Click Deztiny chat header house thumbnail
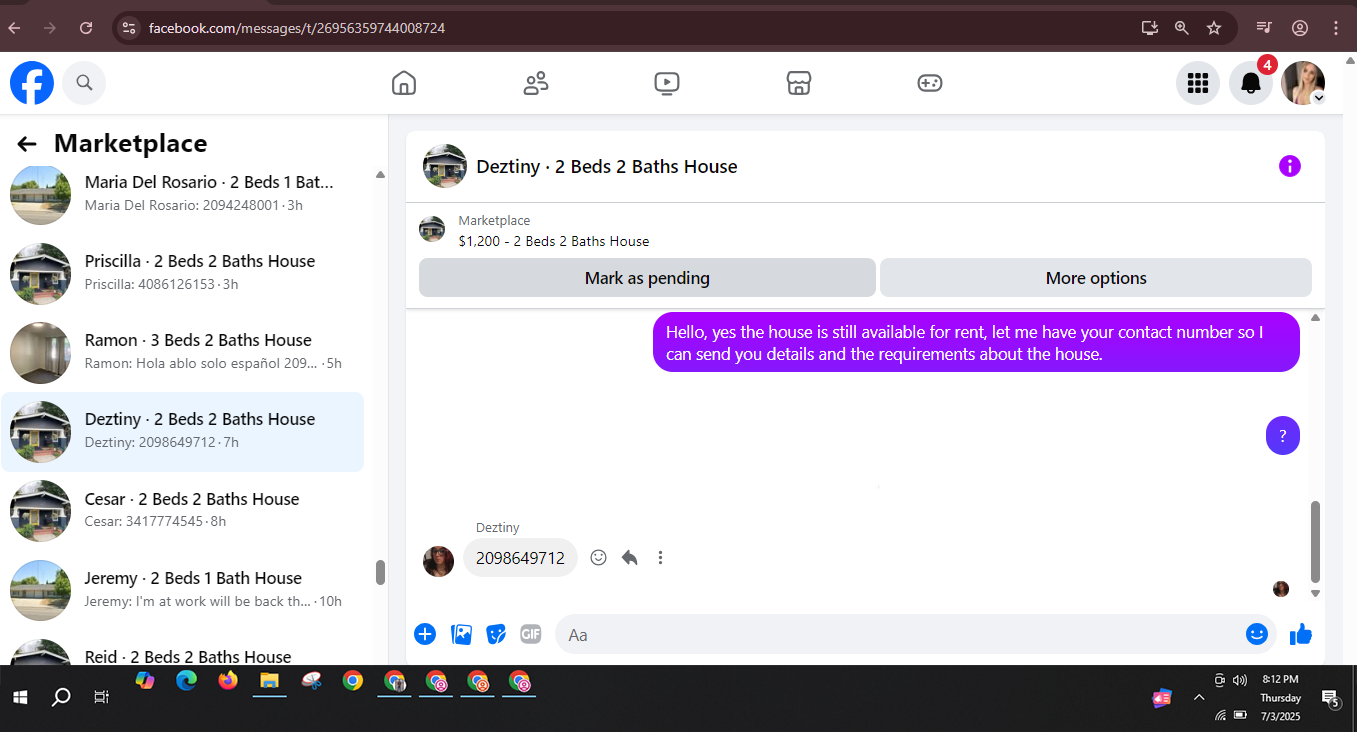The image size is (1357, 732). (x=445, y=166)
